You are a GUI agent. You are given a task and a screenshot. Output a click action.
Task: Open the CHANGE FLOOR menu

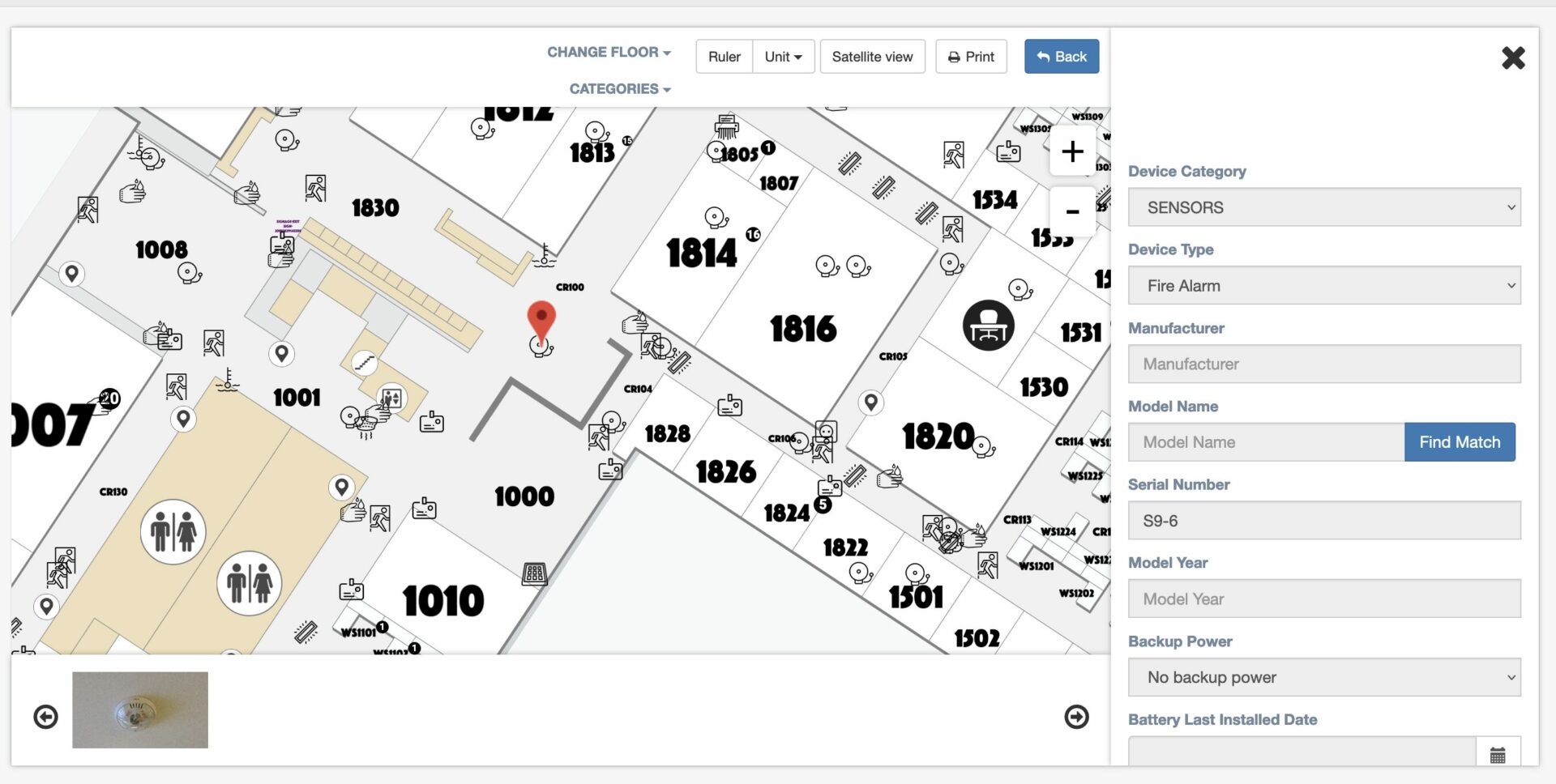tap(609, 52)
